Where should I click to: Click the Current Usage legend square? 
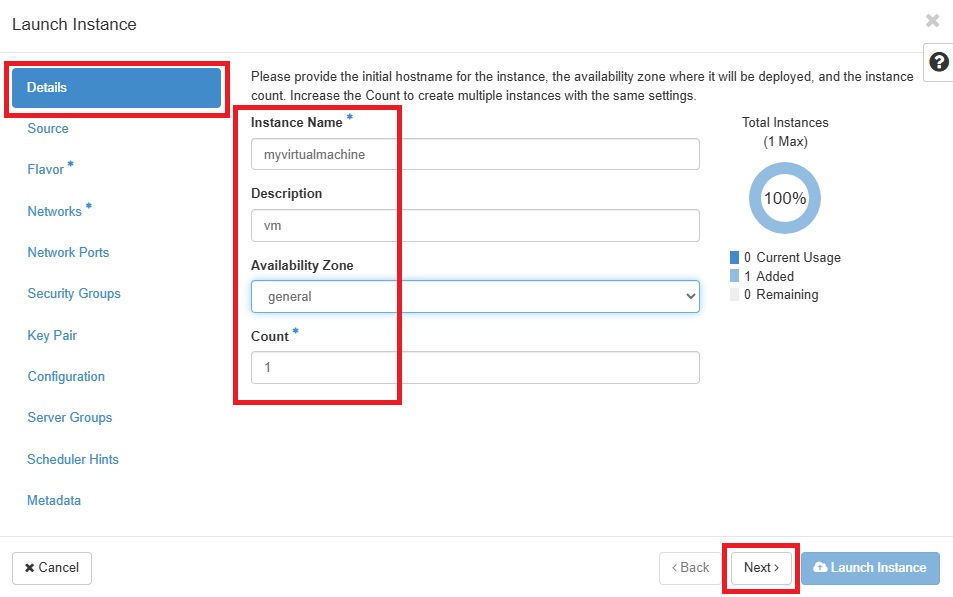coord(734,257)
